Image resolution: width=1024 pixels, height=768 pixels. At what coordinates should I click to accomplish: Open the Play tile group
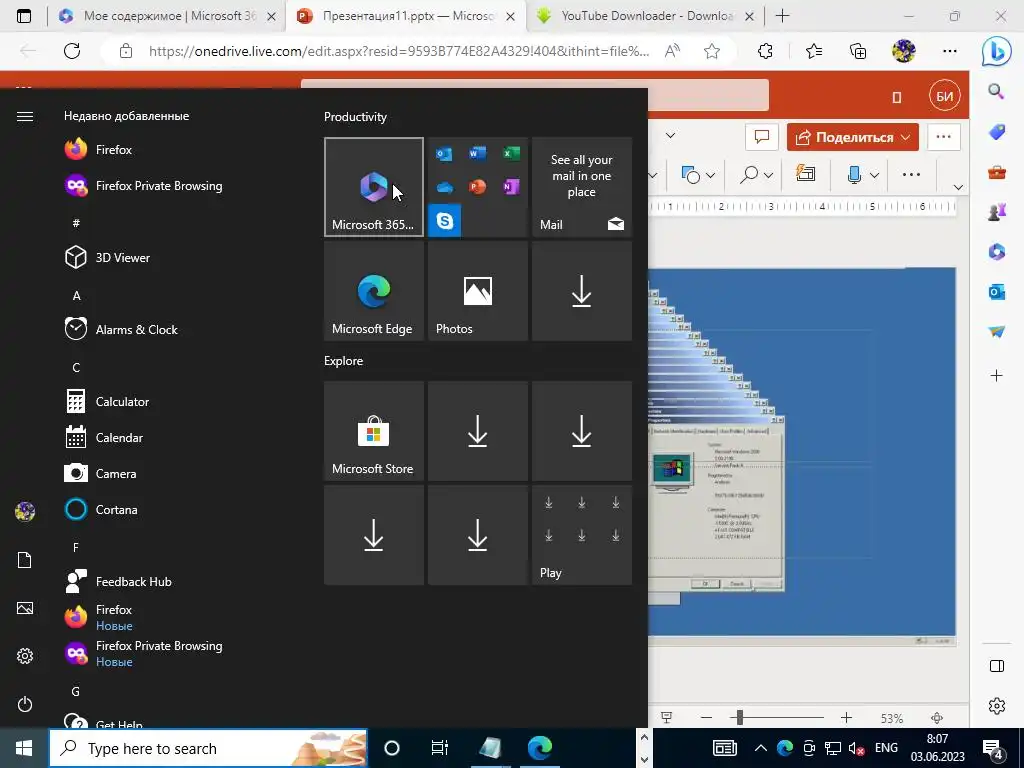(x=582, y=535)
